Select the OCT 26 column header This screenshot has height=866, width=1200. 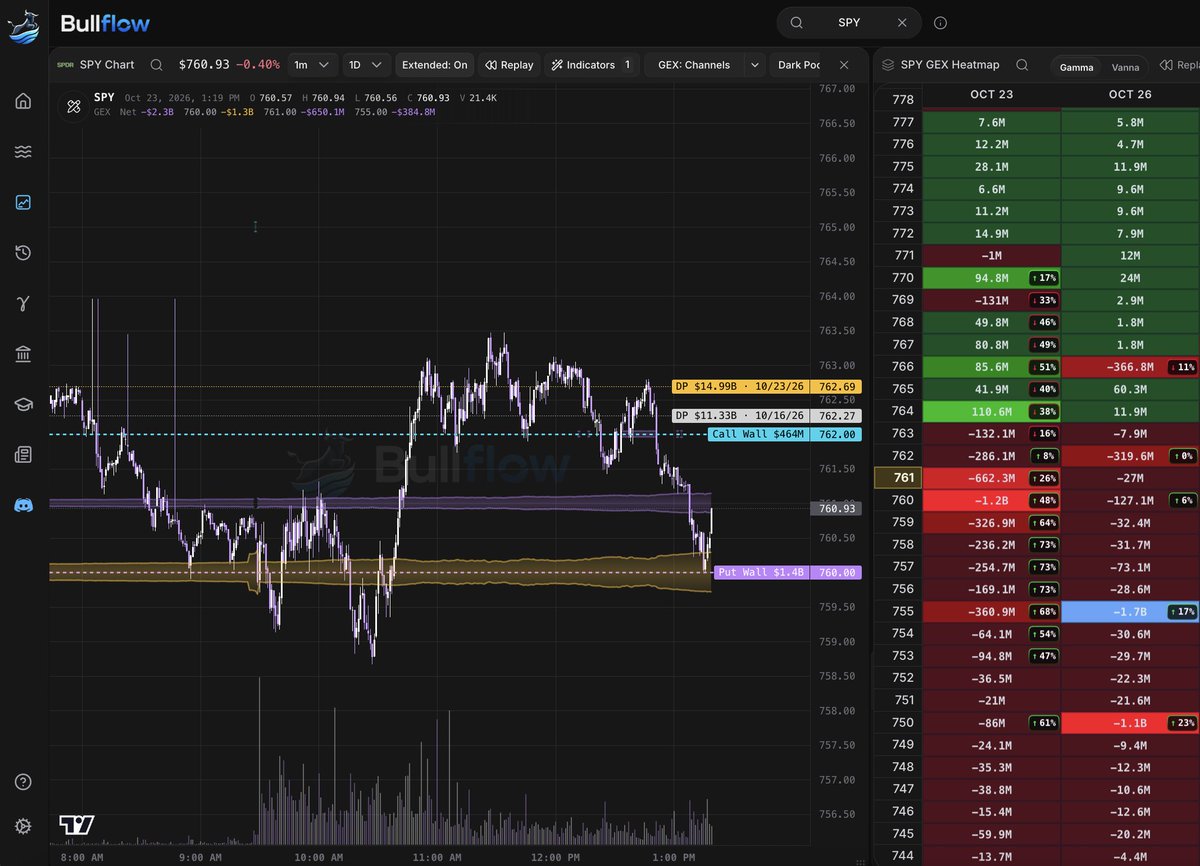pos(1130,94)
